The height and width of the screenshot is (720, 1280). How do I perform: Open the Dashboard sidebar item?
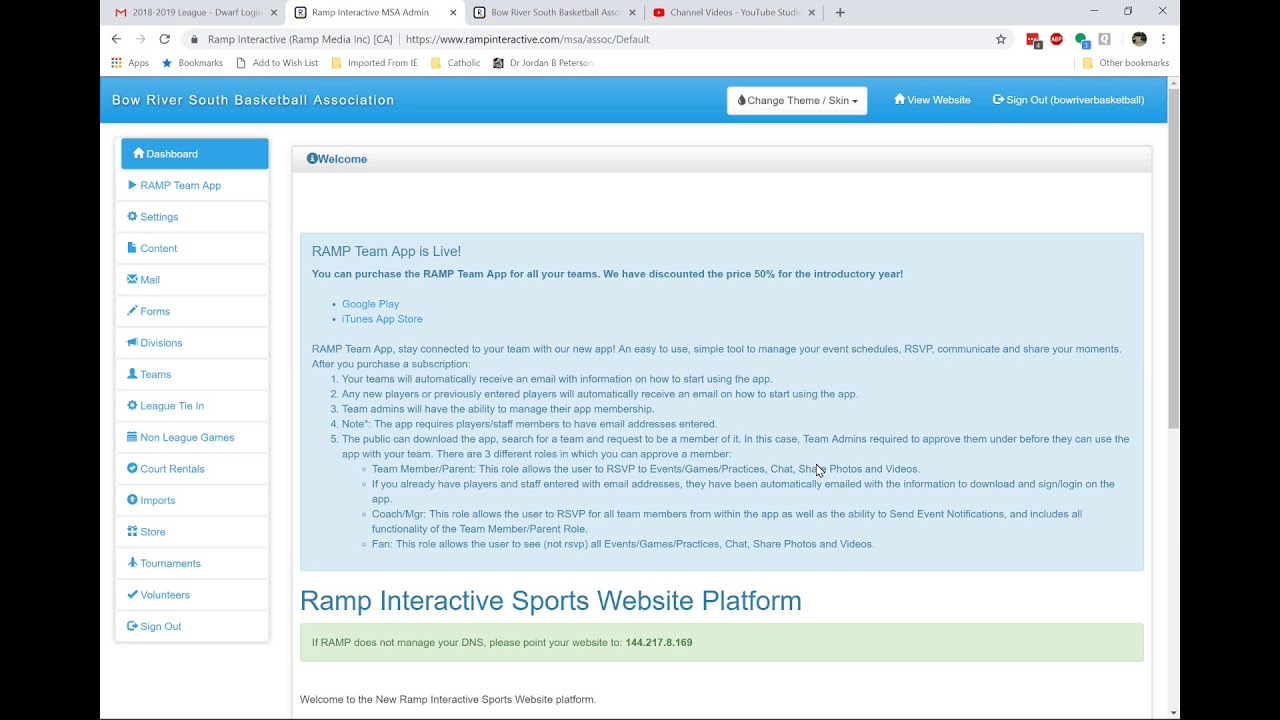pos(195,154)
